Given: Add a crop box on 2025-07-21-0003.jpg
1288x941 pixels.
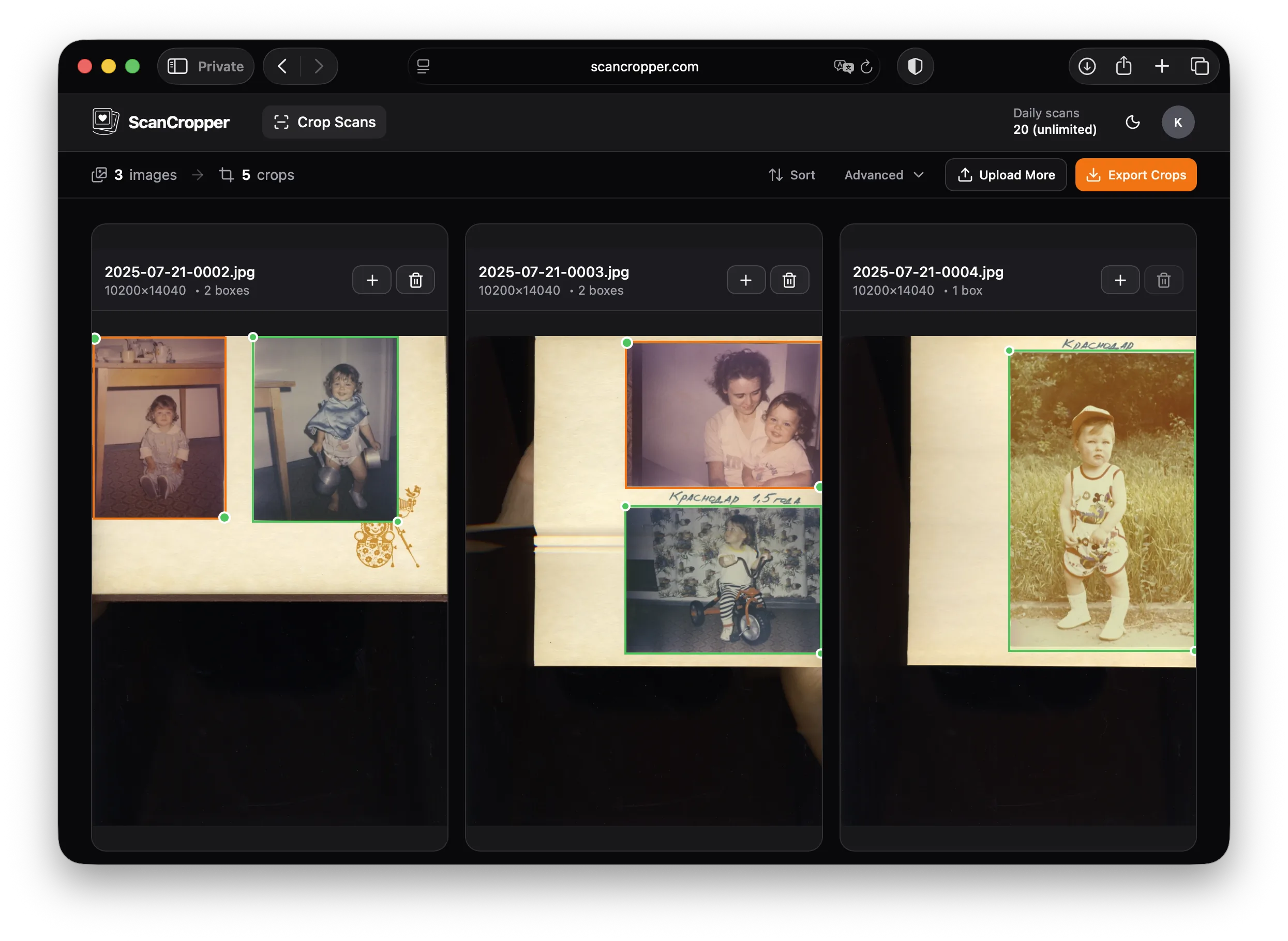Looking at the screenshot, I should 745,280.
